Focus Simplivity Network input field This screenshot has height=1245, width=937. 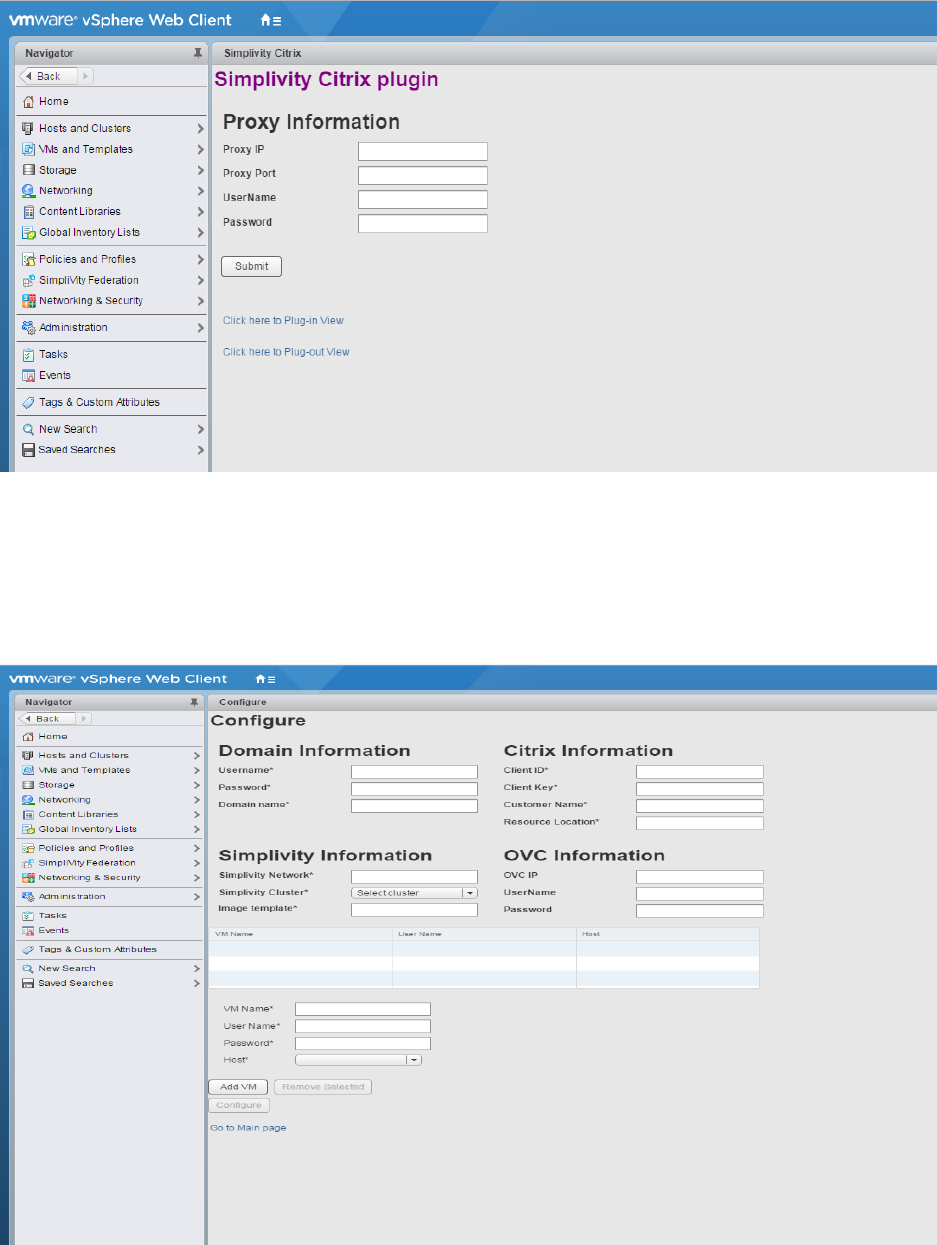coord(414,876)
